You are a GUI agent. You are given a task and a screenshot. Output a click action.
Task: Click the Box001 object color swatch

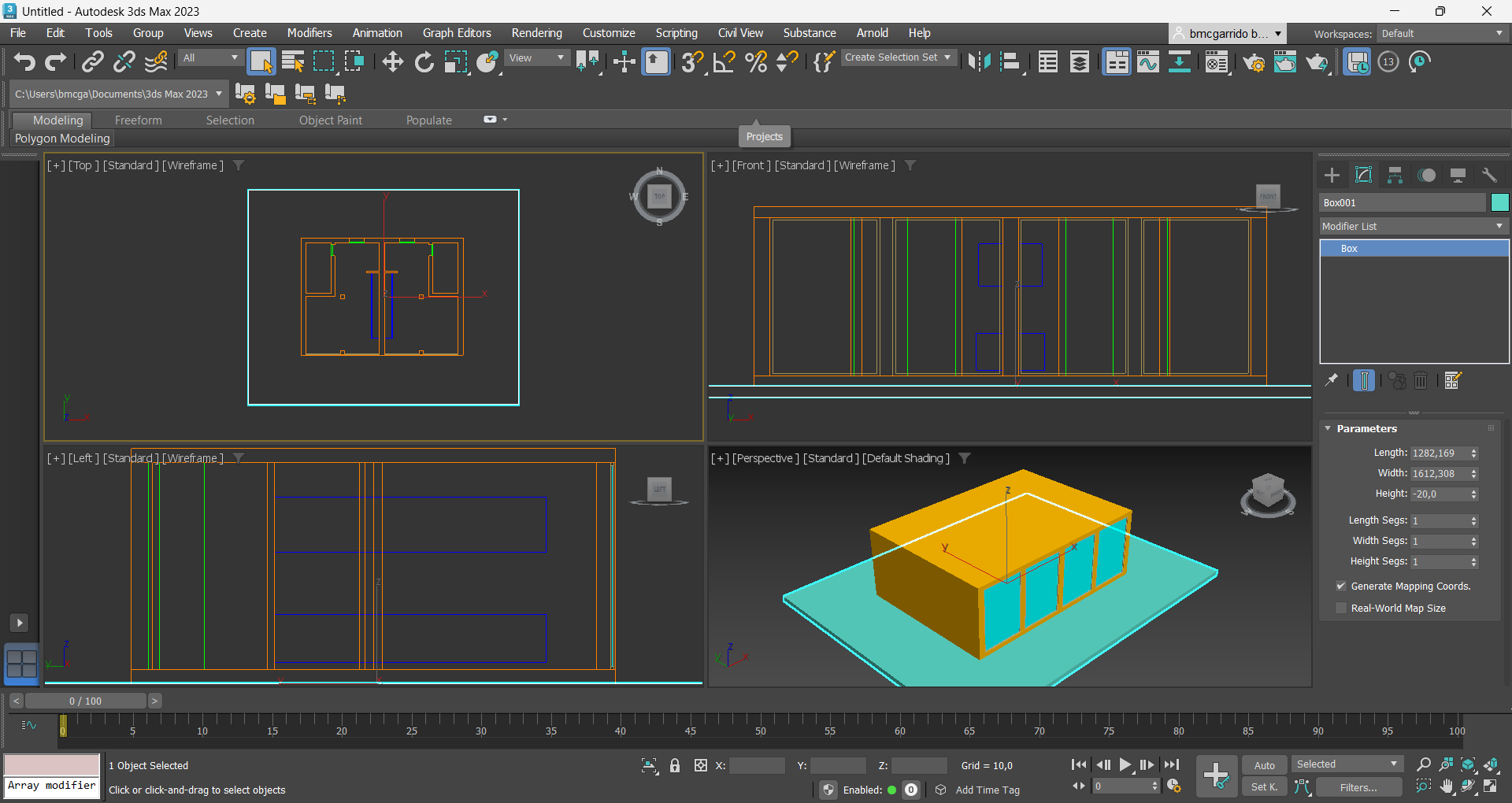point(1499,202)
